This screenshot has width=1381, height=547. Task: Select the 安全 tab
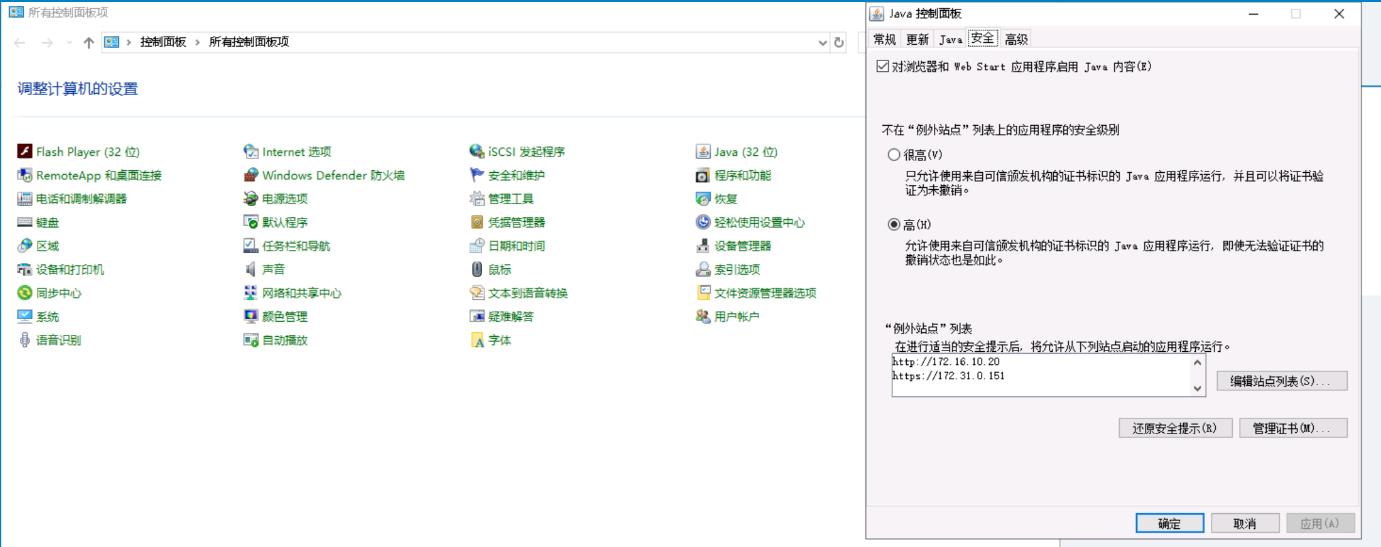point(983,38)
